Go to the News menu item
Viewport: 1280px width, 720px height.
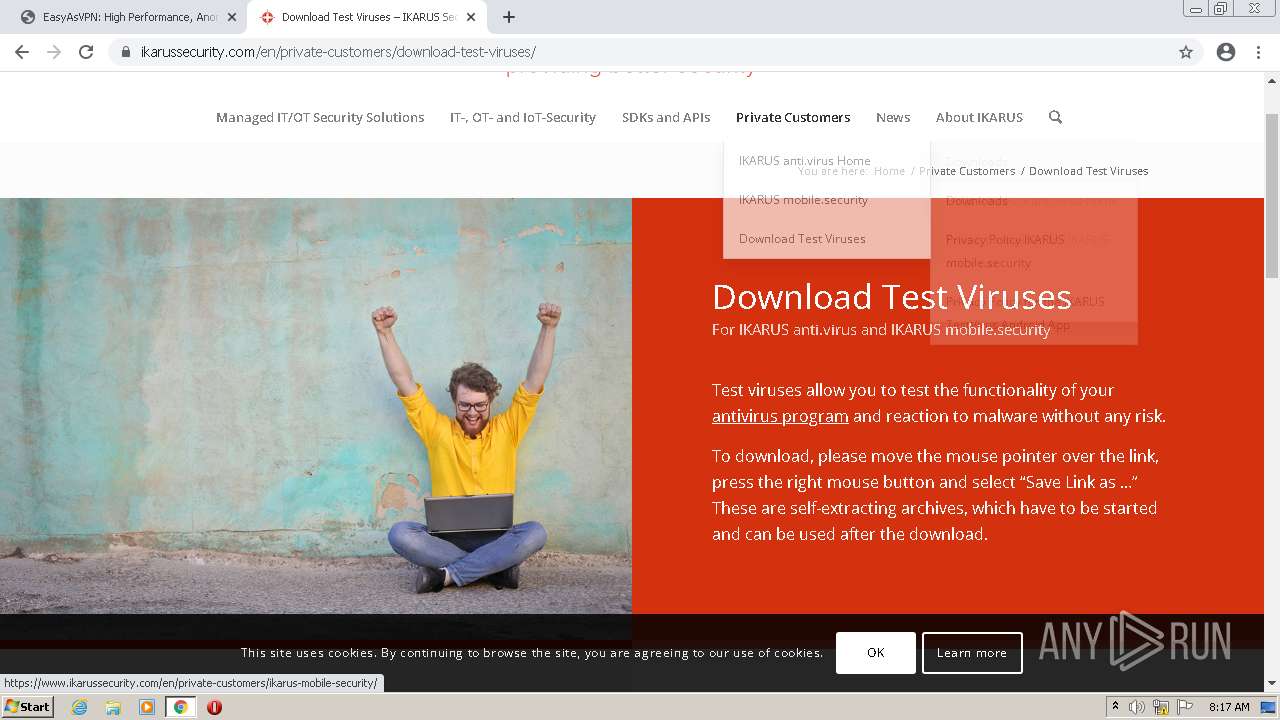tap(893, 117)
